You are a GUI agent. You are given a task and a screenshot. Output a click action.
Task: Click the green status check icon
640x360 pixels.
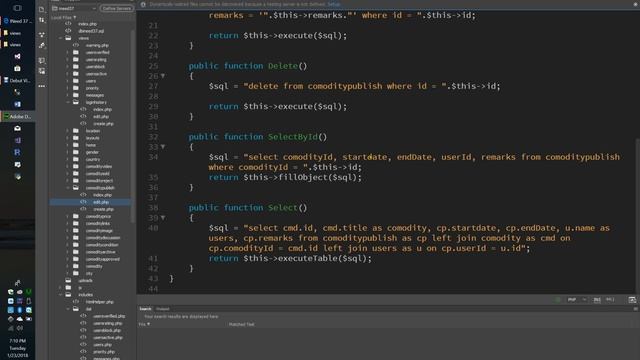point(558,300)
